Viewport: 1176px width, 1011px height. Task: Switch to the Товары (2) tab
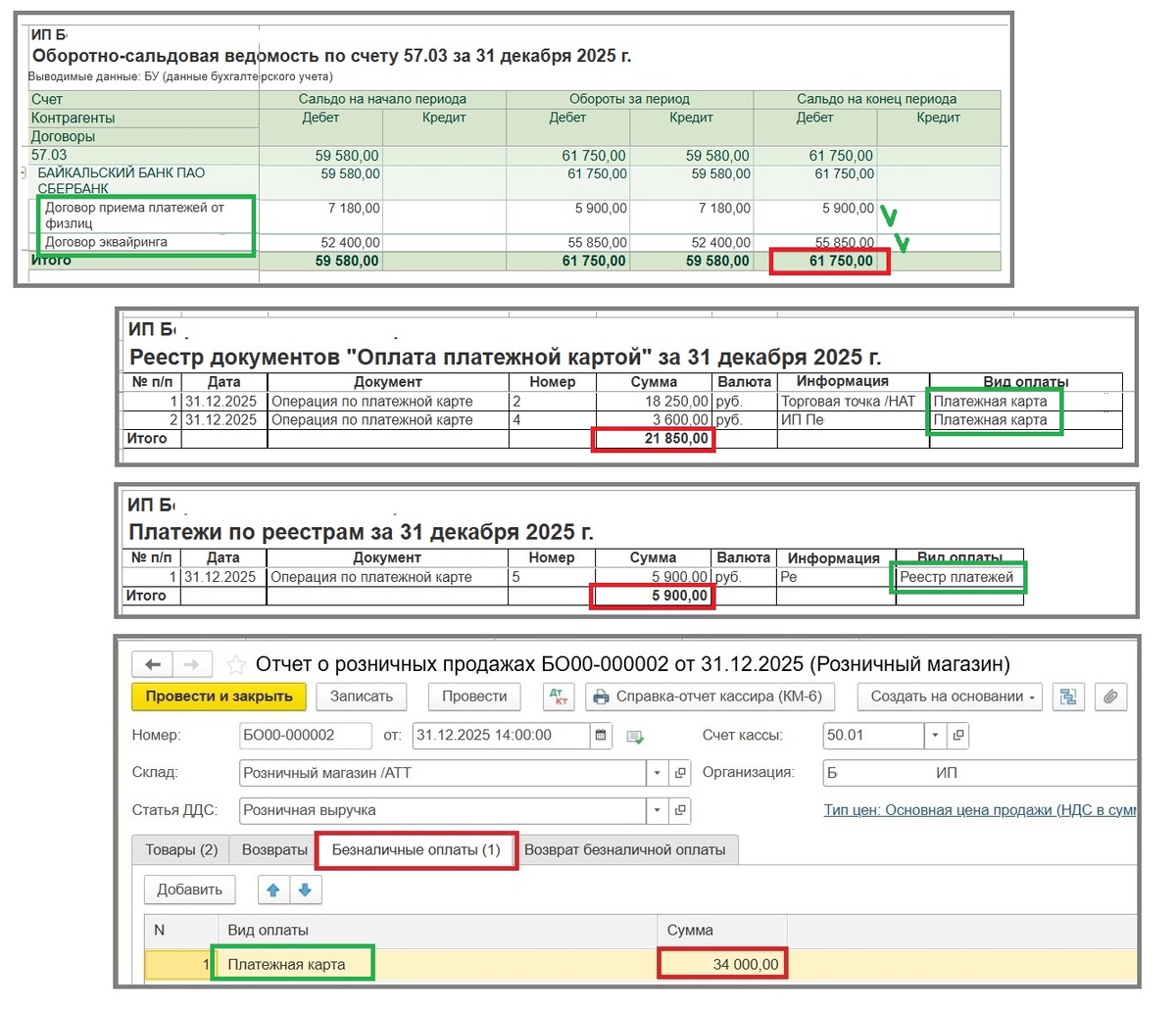click(181, 849)
